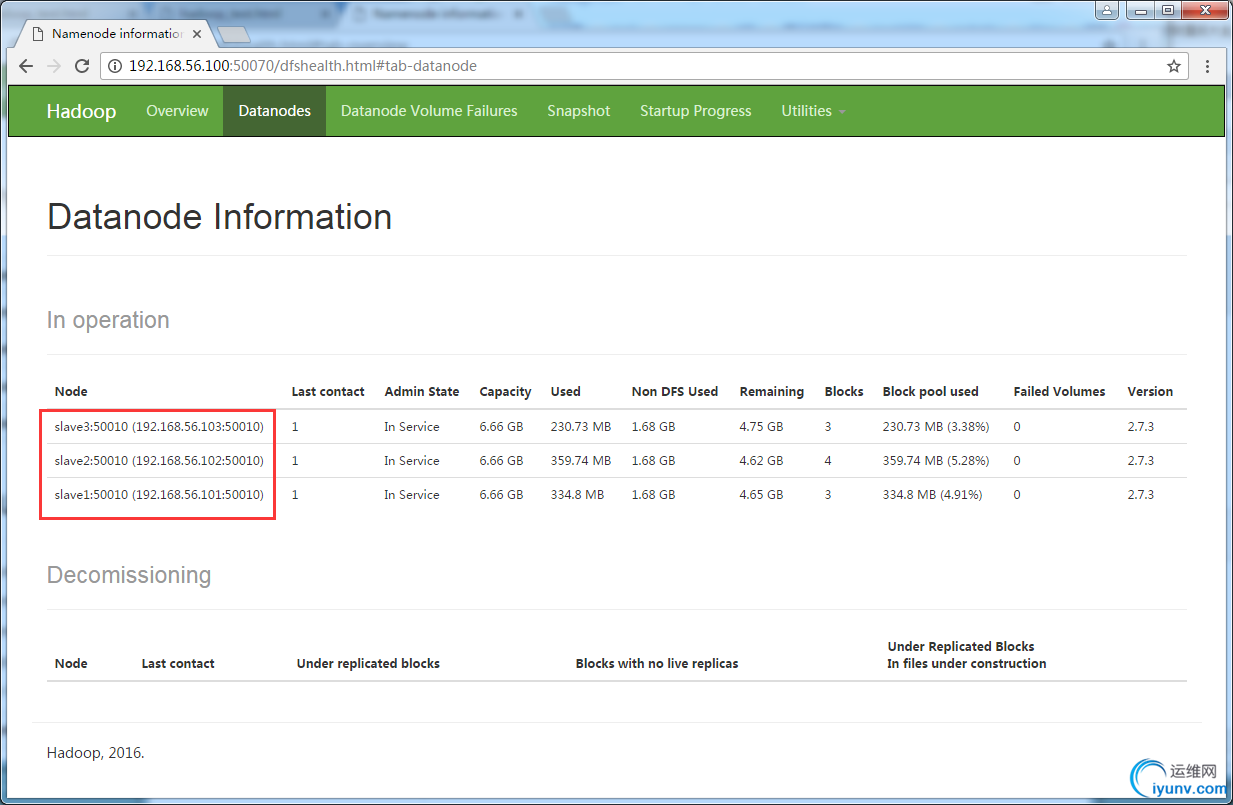1233x805 pixels.
Task: Click block pool value 334.8 MB (4.91%)
Action: coord(932,495)
